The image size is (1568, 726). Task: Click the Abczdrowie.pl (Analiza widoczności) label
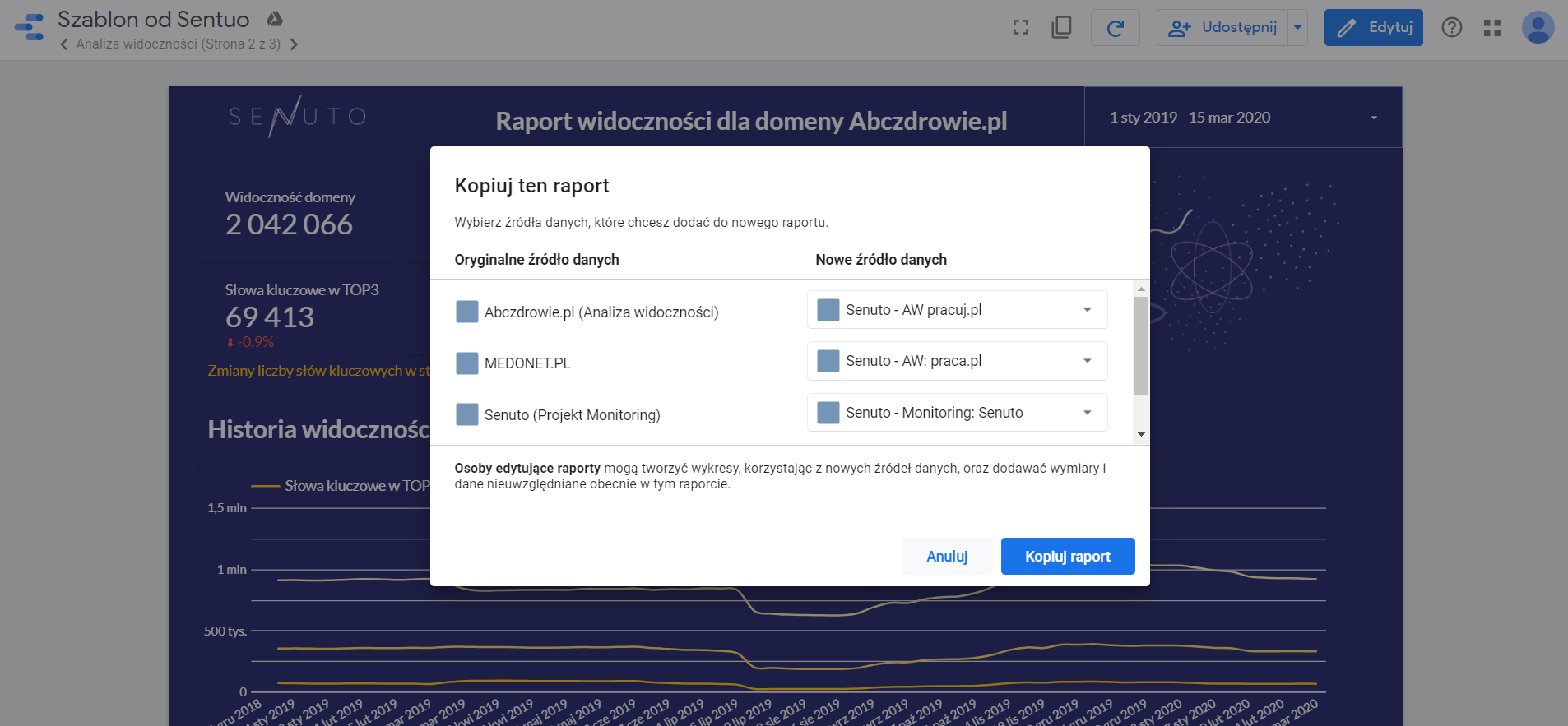(x=601, y=312)
